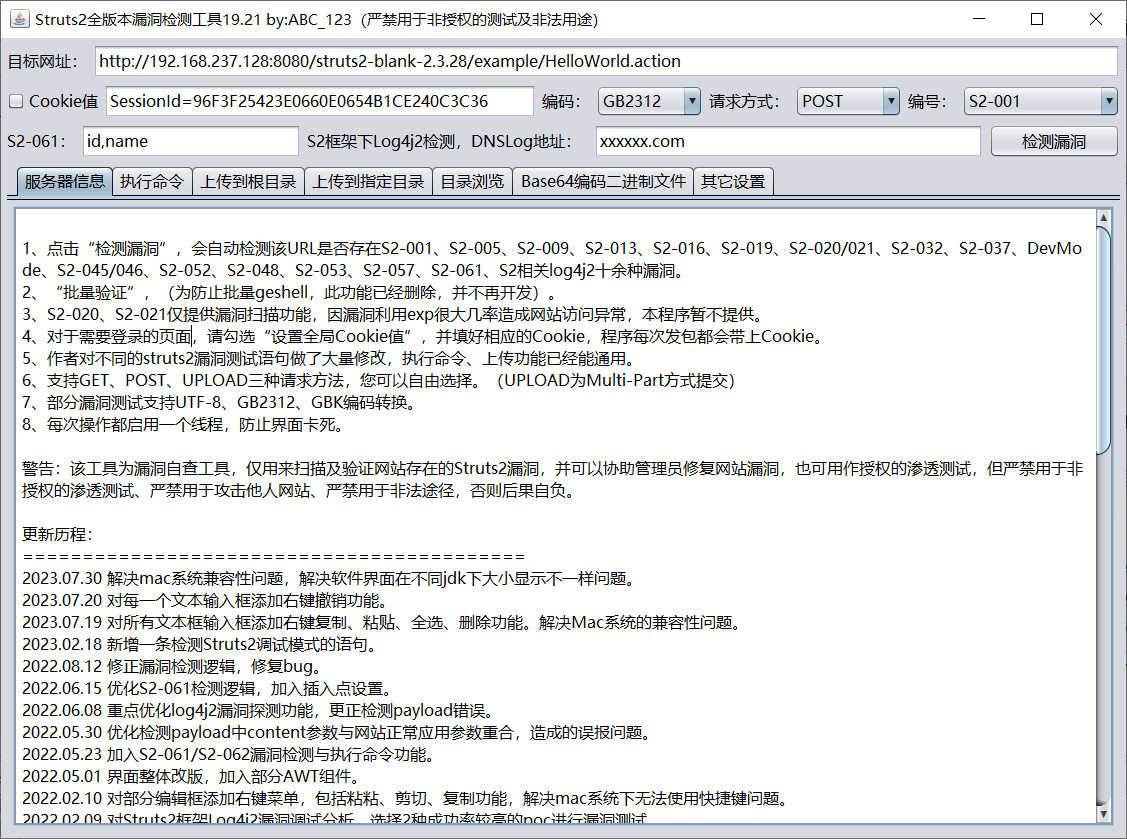Switch to the 服务器信息 tab
The width and height of the screenshot is (1127, 839).
click(65, 181)
